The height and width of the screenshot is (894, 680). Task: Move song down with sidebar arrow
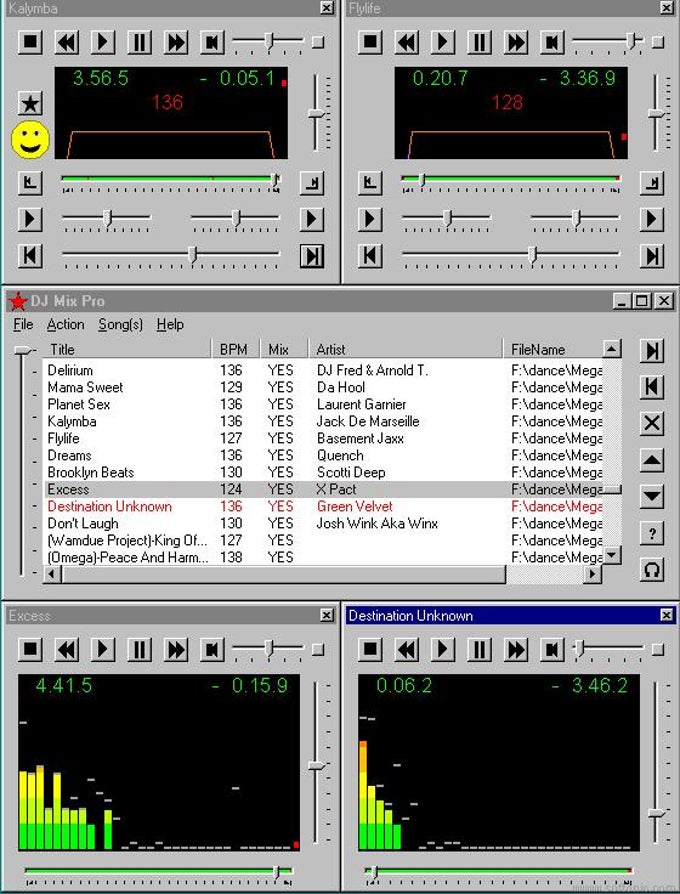pos(652,496)
